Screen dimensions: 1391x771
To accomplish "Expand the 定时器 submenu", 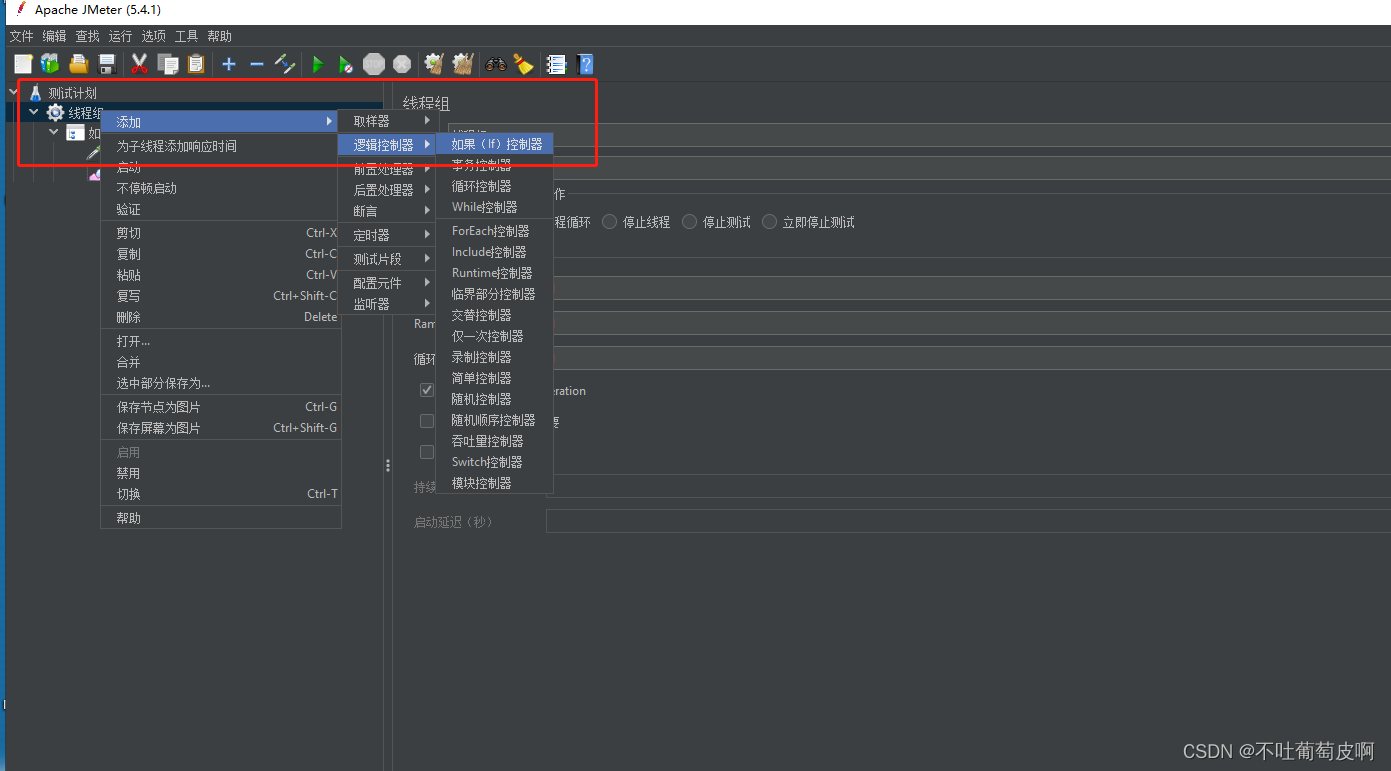I will [x=388, y=235].
